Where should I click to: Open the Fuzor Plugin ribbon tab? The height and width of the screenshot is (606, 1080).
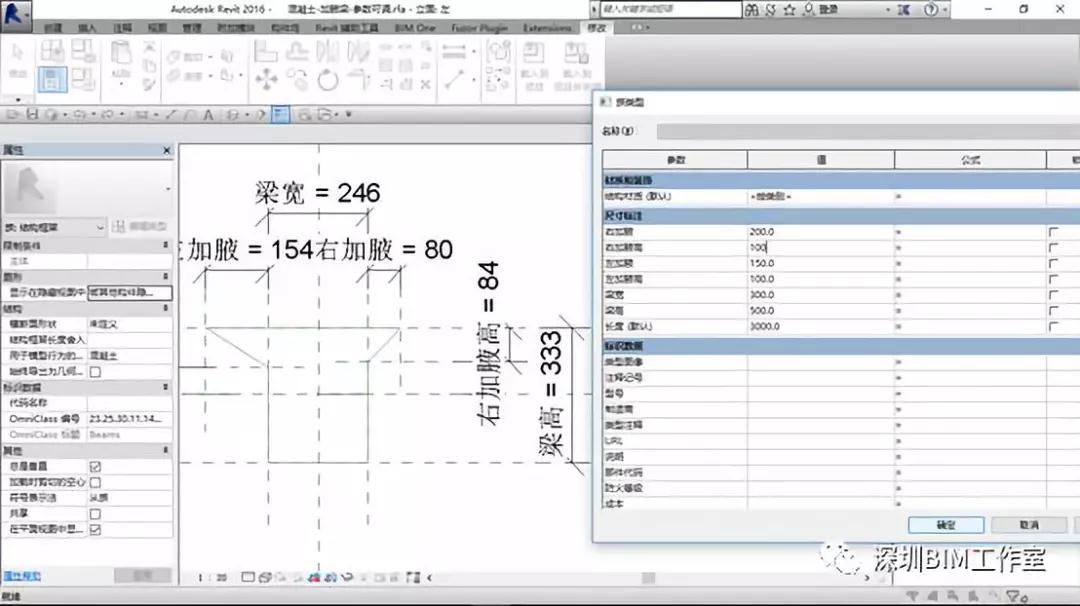pyautogui.click(x=479, y=28)
